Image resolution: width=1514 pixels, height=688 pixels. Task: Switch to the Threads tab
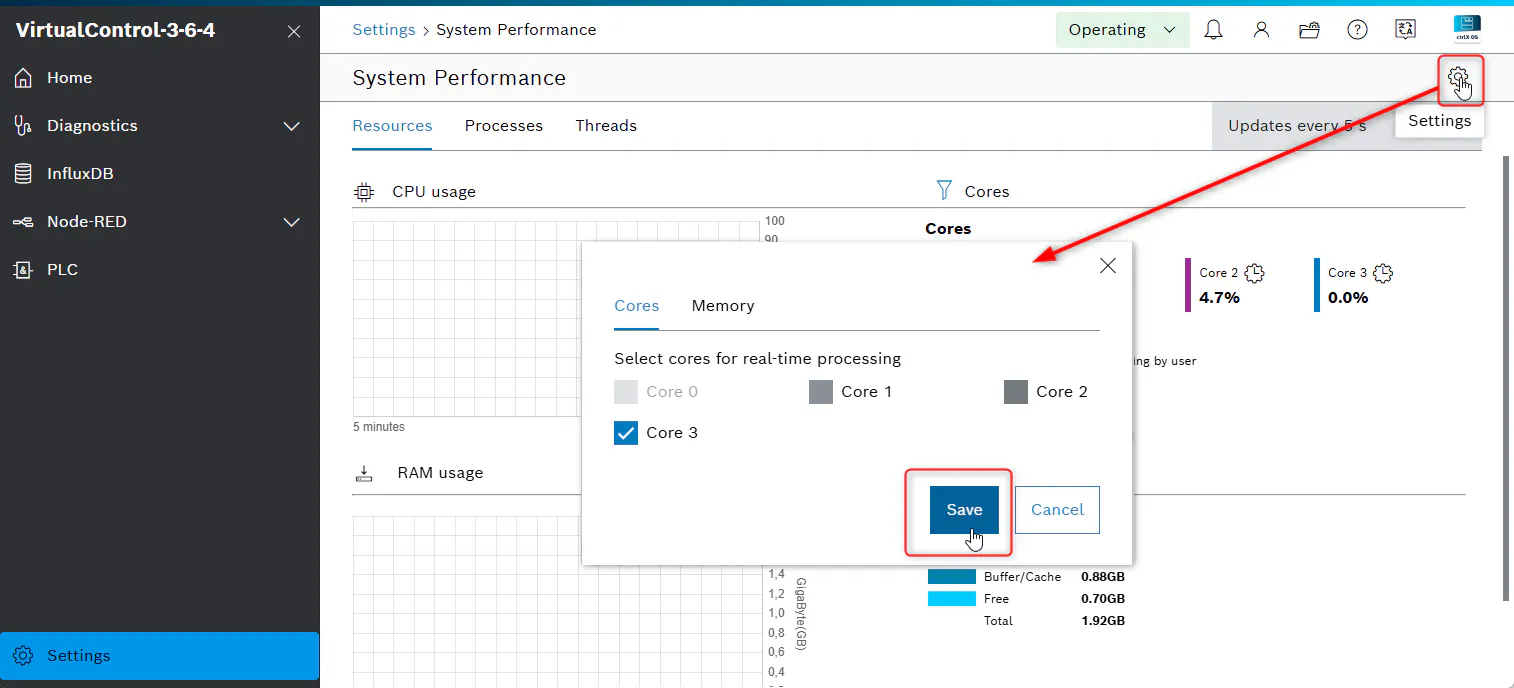[606, 126]
